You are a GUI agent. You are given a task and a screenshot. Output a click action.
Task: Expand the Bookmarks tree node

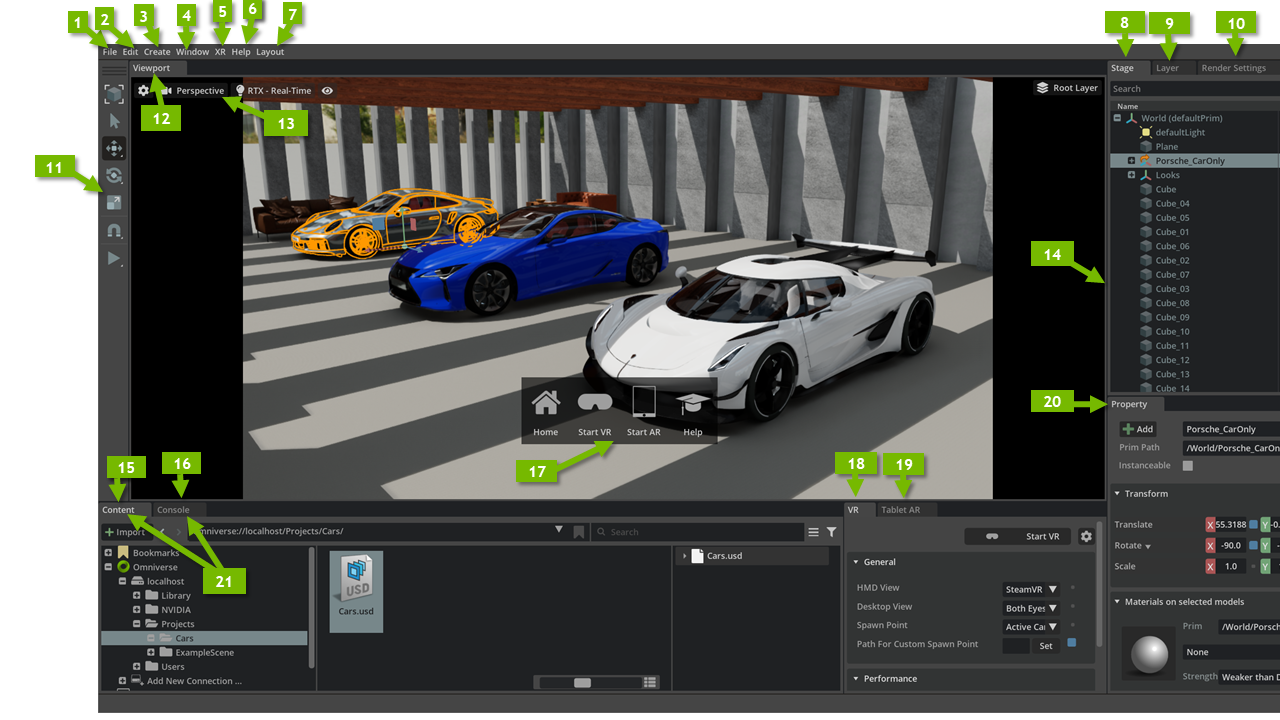[109, 553]
